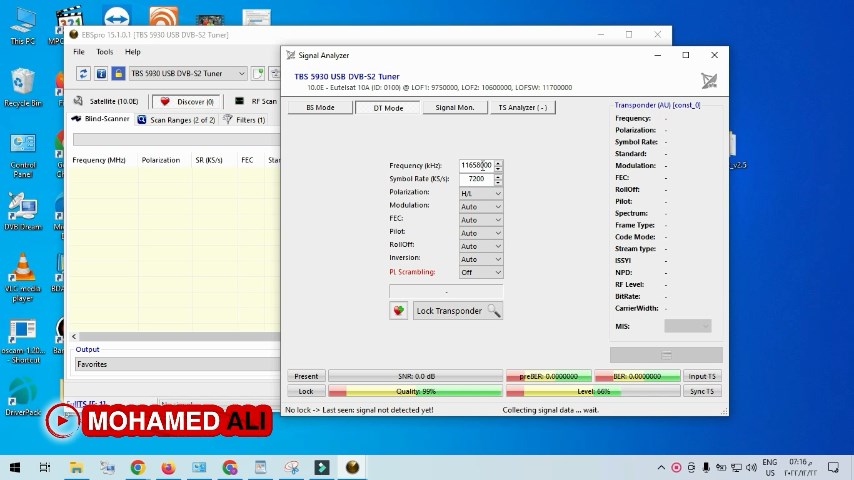Screen dimensions: 854x480
Task: Open the oscam shortcut desktop icon
Action: pos(23,341)
